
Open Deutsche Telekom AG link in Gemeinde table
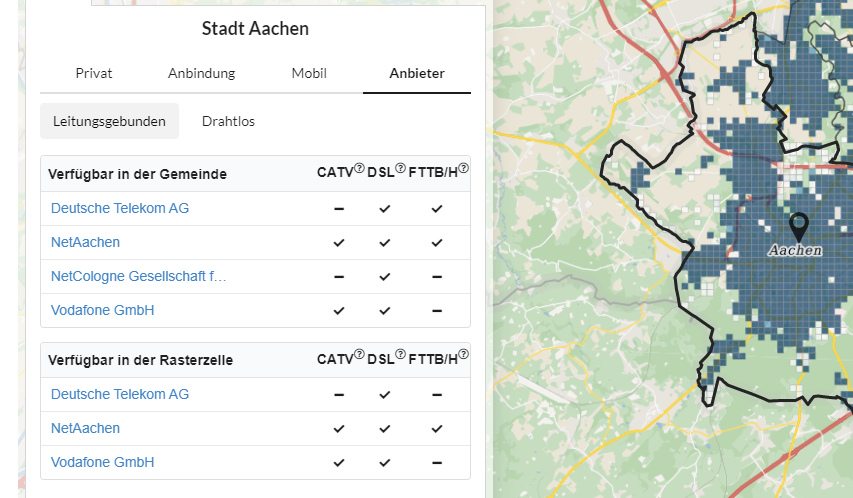tap(120, 208)
